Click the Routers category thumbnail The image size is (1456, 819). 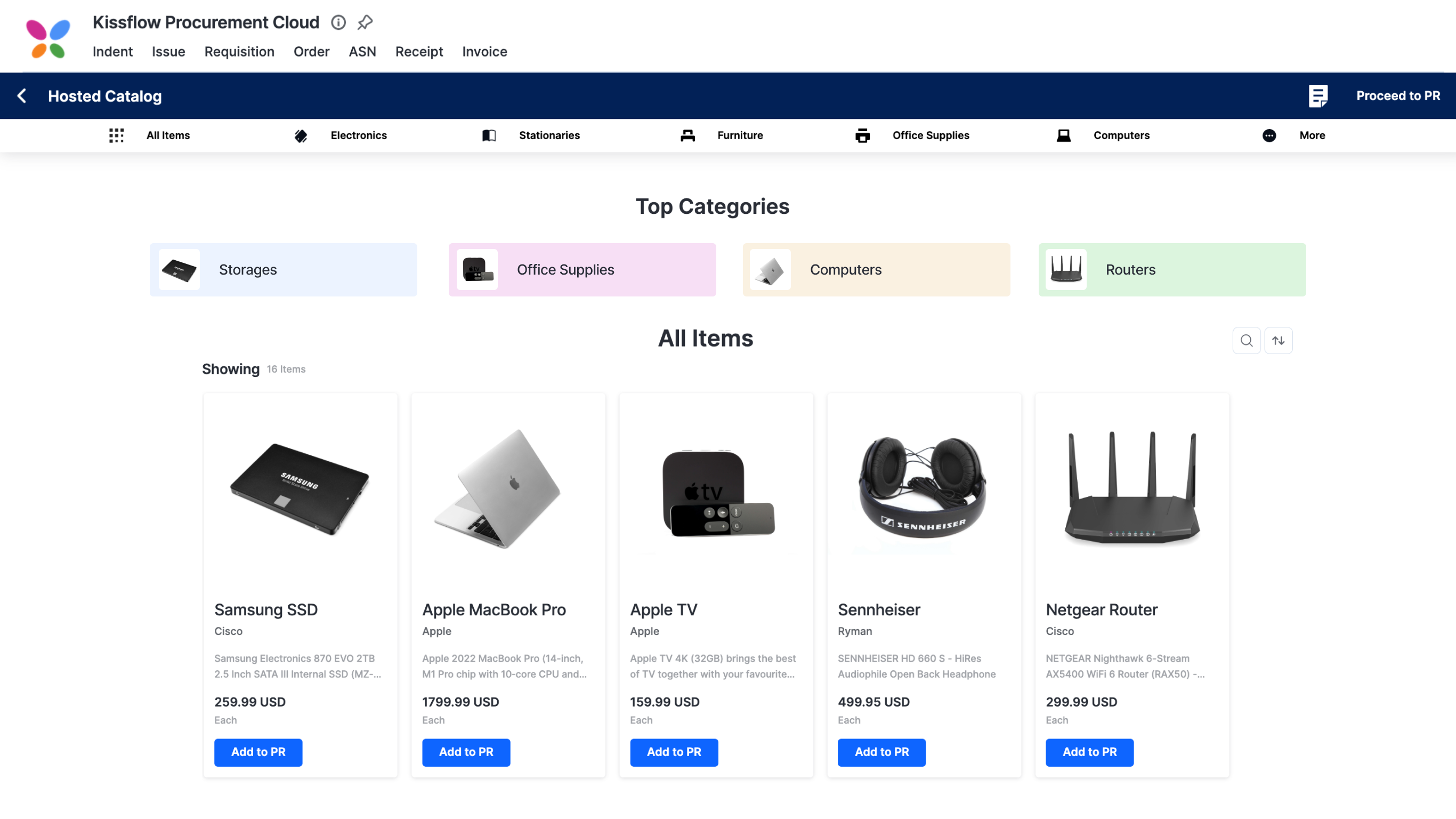(1066, 270)
